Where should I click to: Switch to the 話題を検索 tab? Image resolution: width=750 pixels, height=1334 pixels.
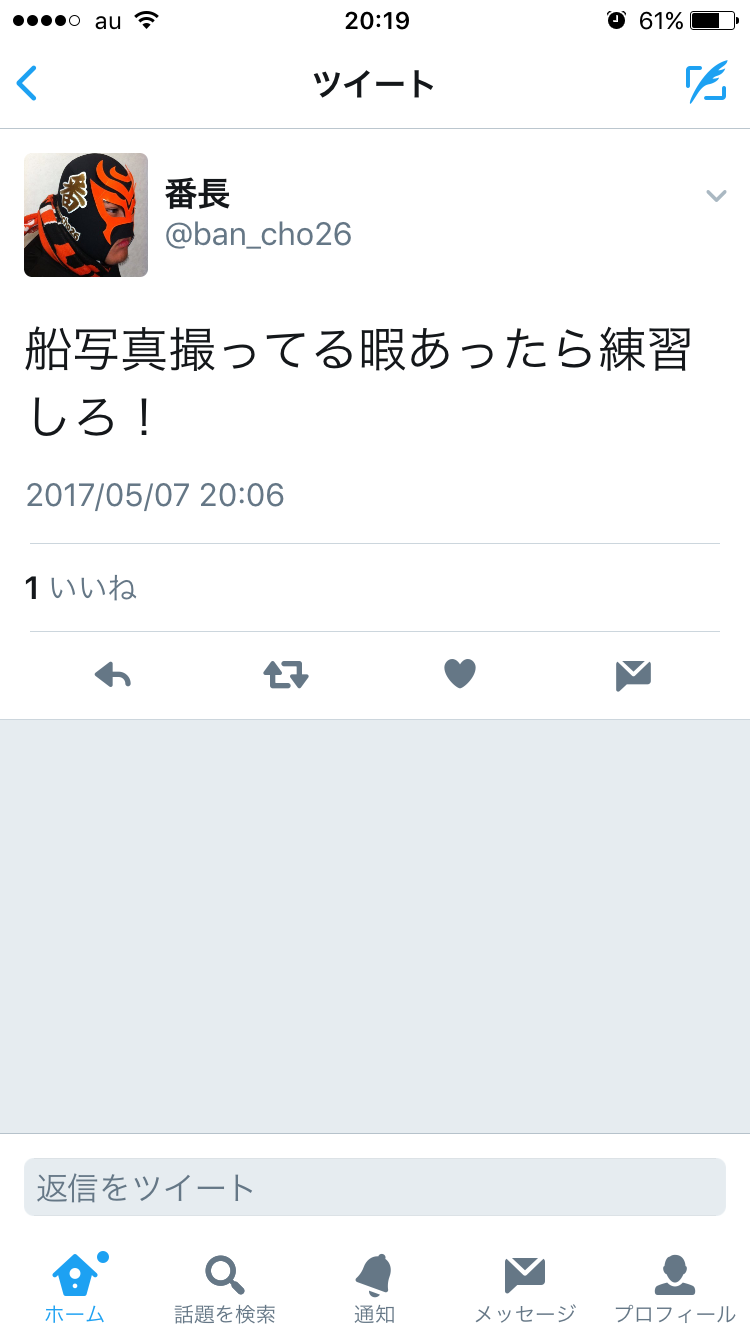click(x=225, y=1288)
